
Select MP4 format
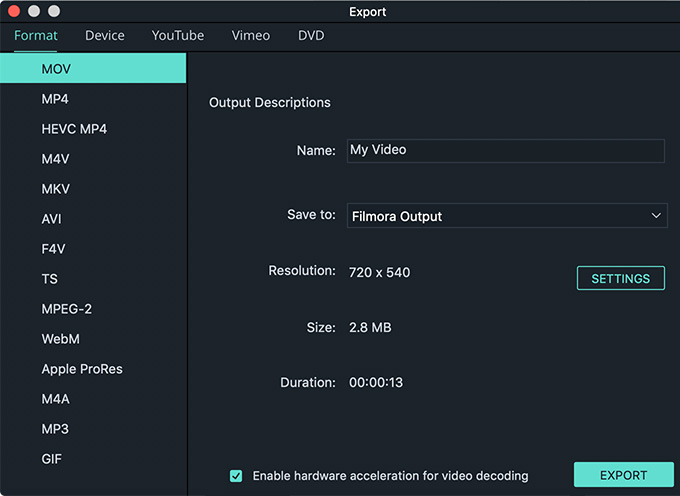(93, 99)
